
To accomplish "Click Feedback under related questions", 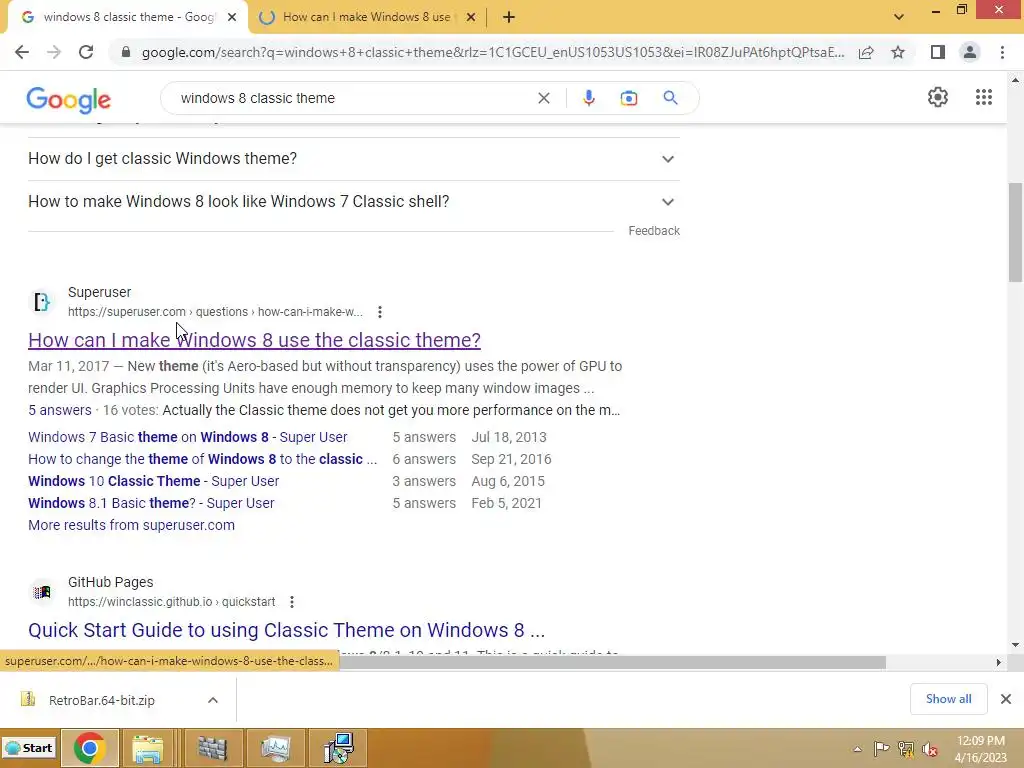I will pyautogui.click(x=654, y=231).
